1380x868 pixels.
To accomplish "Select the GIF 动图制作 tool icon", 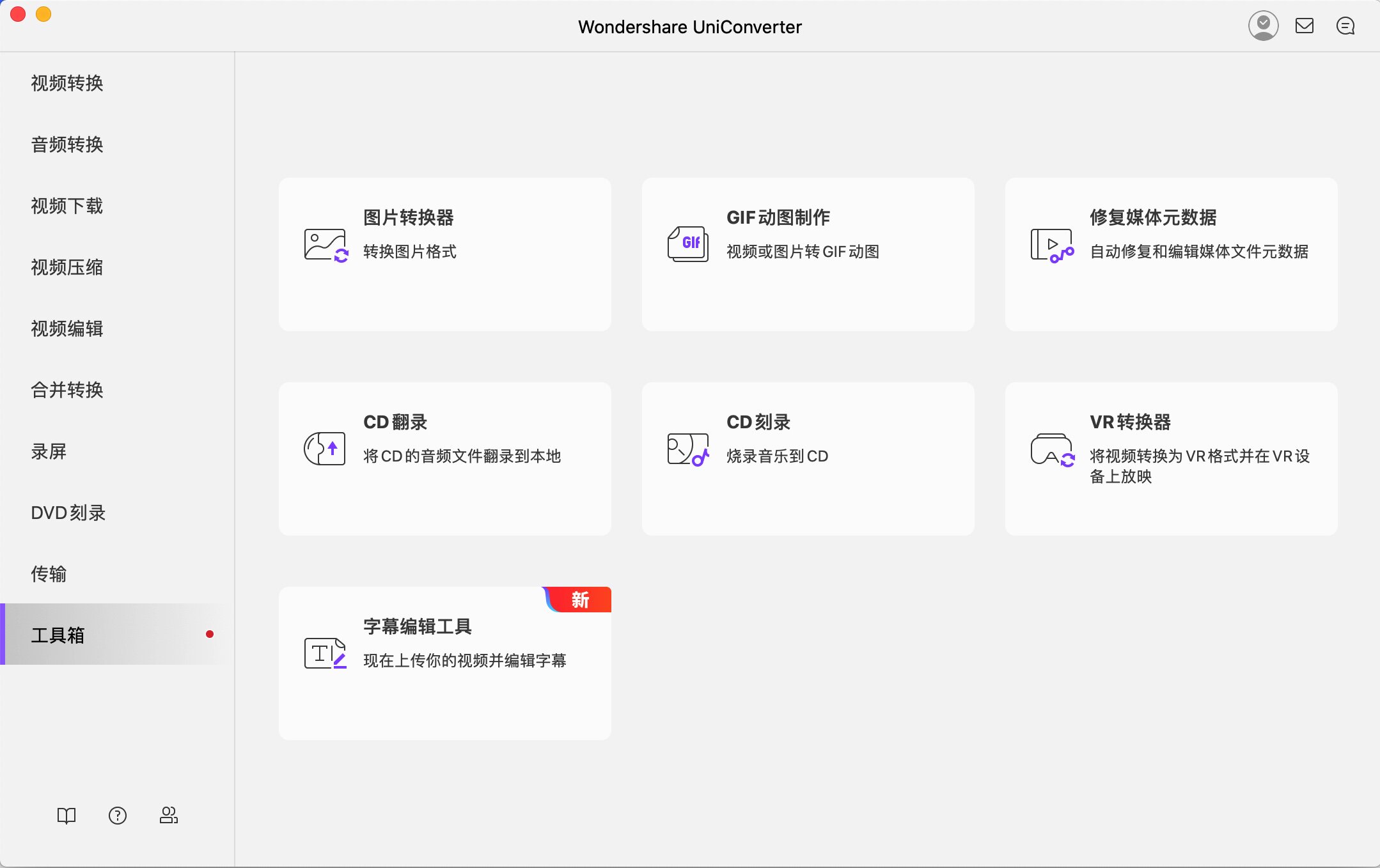I will 689,245.
